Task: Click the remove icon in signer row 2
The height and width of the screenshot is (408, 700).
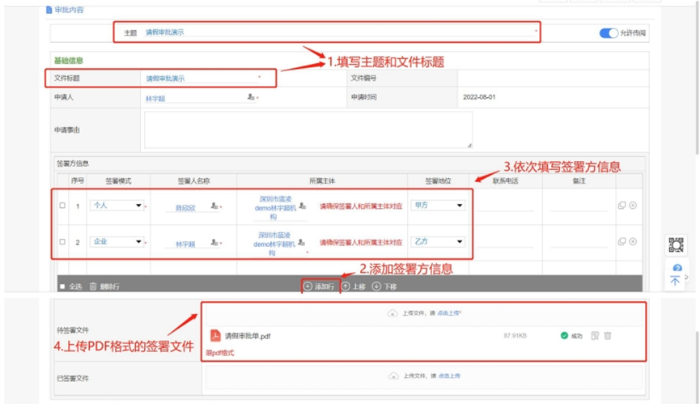Action: [633, 242]
